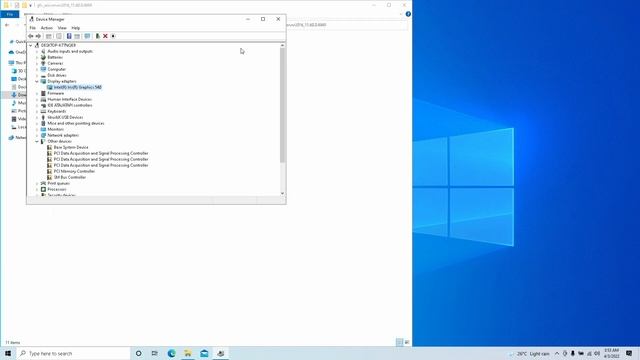Image resolution: width=640 pixels, height=360 pixels.
Task: Click the green Update driver toolbar icon
Action: click(x=98, y=36)
